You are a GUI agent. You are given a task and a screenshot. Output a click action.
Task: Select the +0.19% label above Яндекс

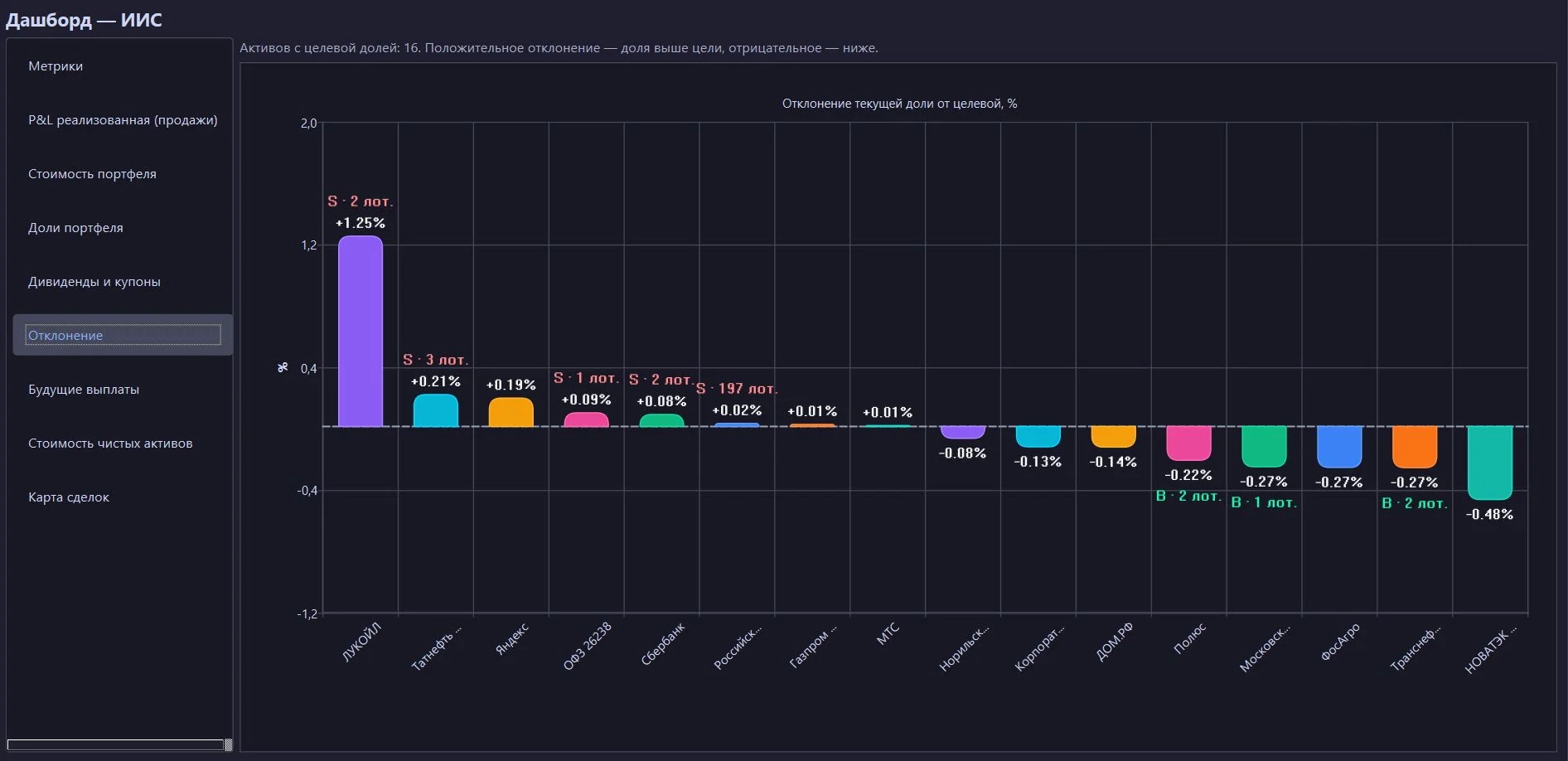coord(511,385)
